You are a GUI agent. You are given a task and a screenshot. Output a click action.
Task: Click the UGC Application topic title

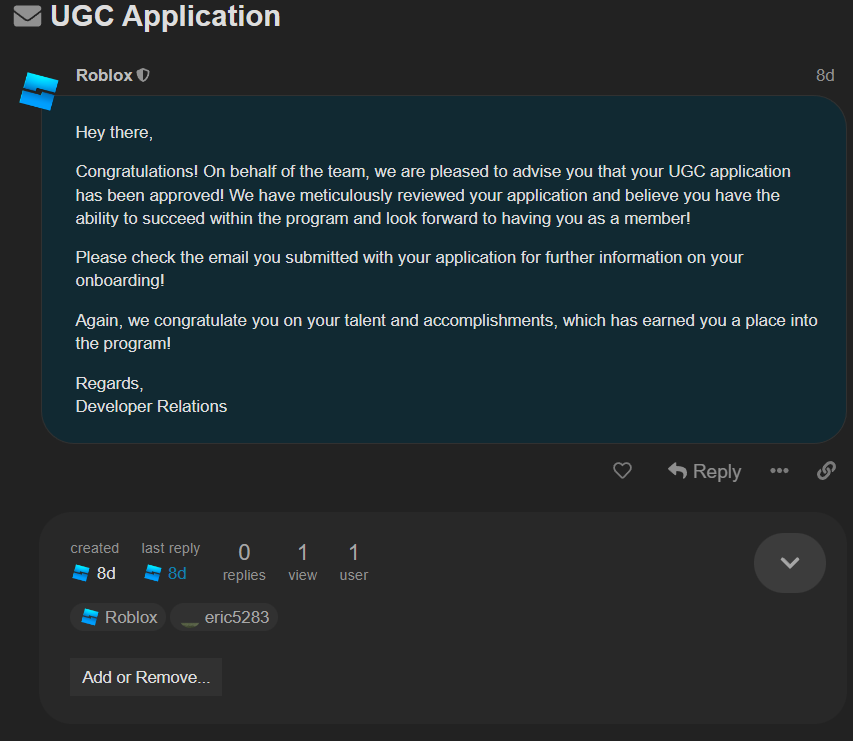click(165, 16)
